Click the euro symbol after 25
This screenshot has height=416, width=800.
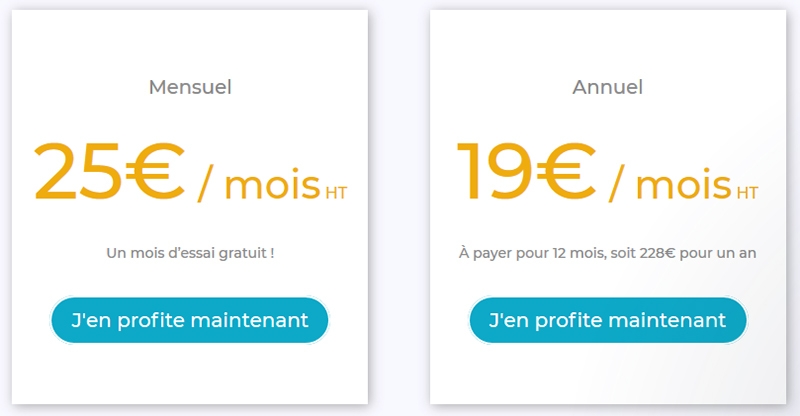[155, 171]
